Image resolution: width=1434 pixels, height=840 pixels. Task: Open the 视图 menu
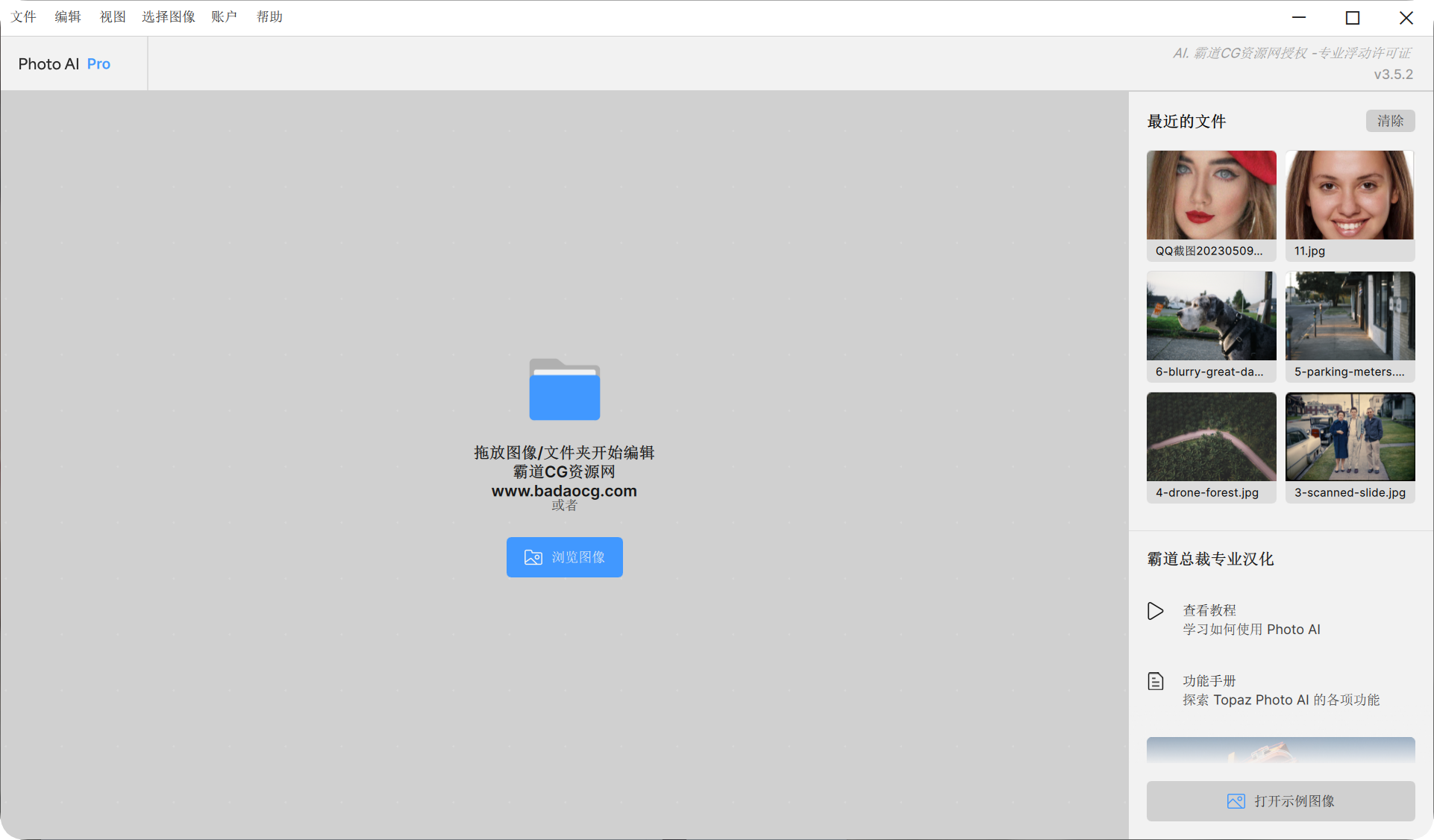click(x=113, y=16)
